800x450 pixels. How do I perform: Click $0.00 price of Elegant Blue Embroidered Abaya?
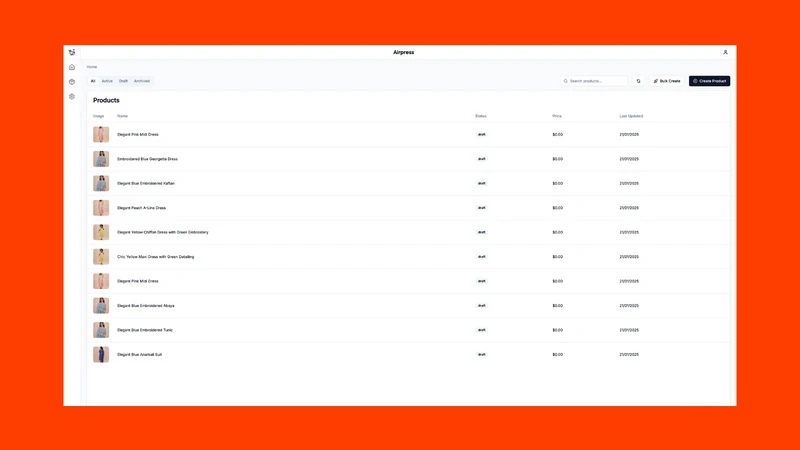[557, 306]
